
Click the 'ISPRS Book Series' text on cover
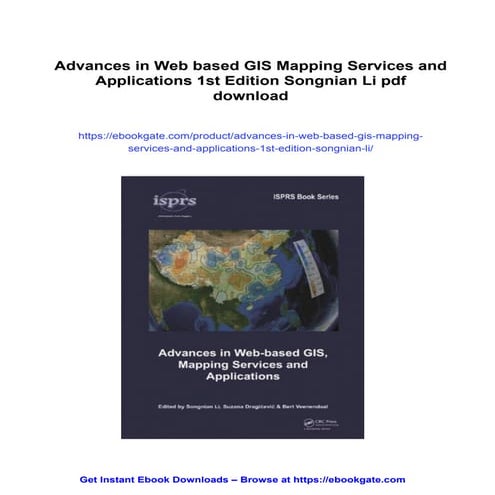tap(306, 197)
